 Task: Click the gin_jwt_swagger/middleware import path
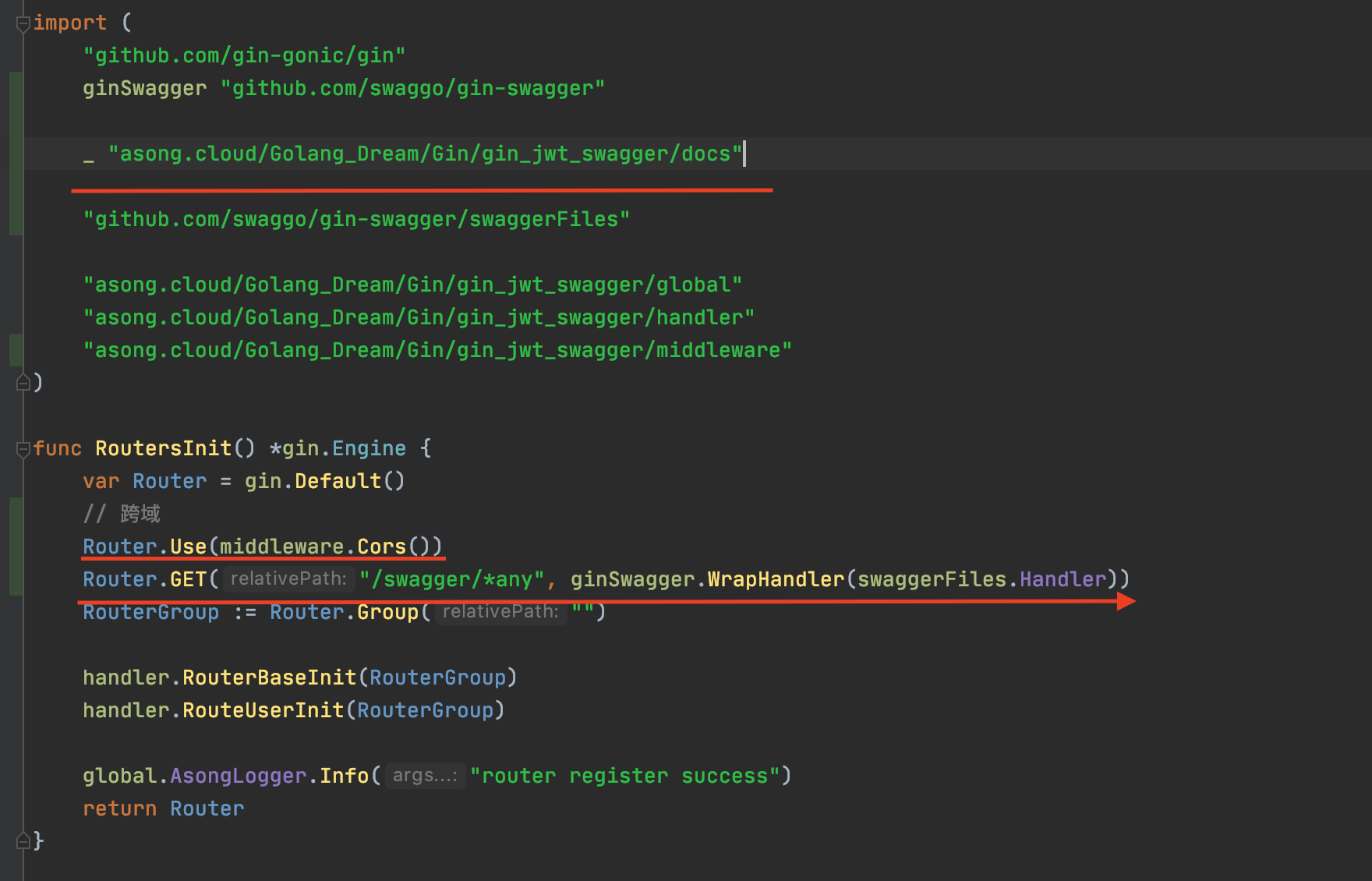(437, 350)
